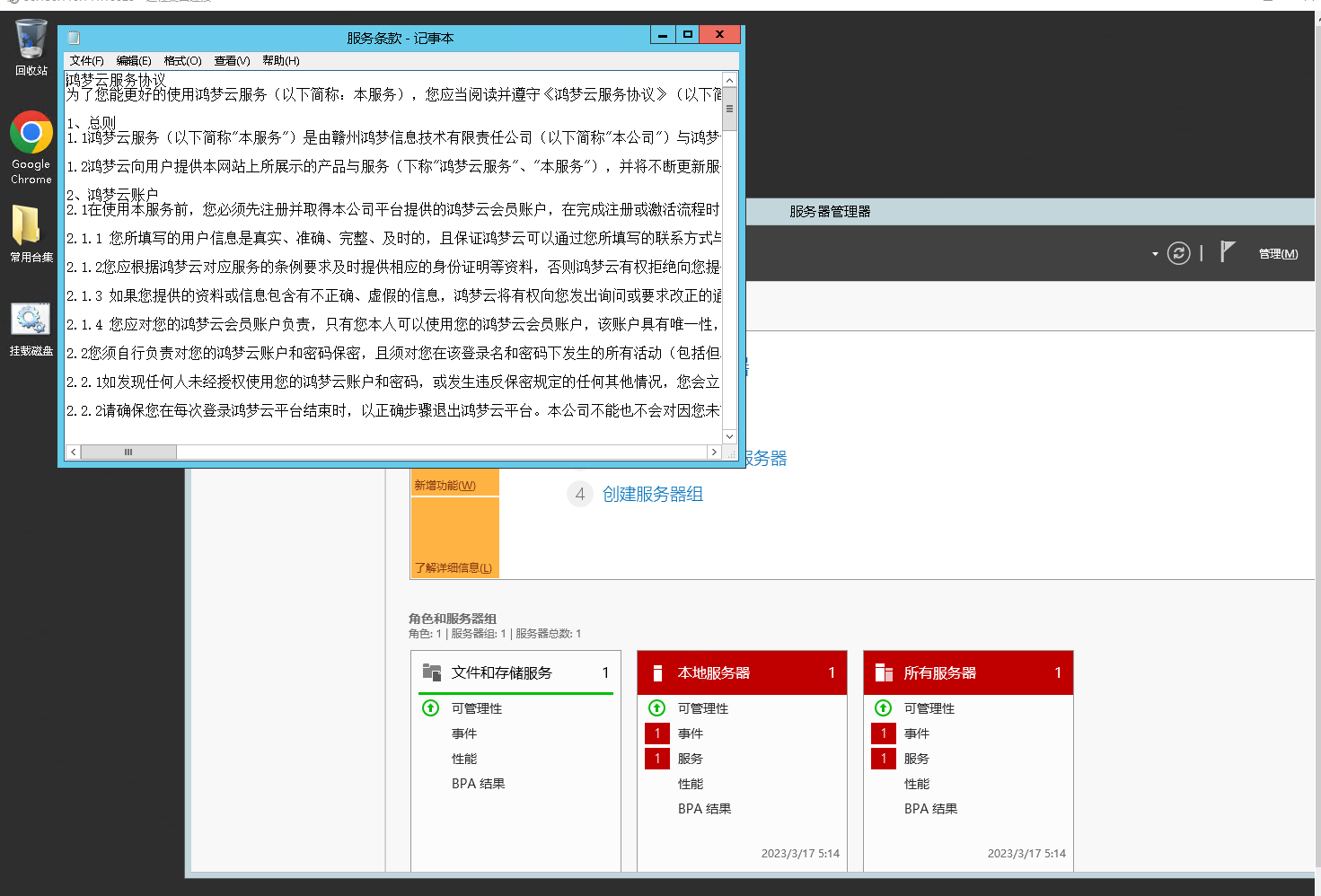Open the 挂载磁盘 desktop shortcut
The height and width of the screenshot is (896, 1321).
pyautogui.click(x=31, y=329)
